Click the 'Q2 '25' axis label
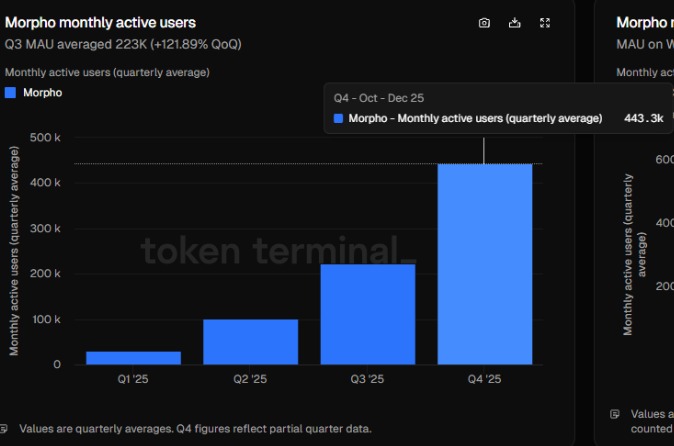Viewport: 674px width, 446px height. click(250, 379)
